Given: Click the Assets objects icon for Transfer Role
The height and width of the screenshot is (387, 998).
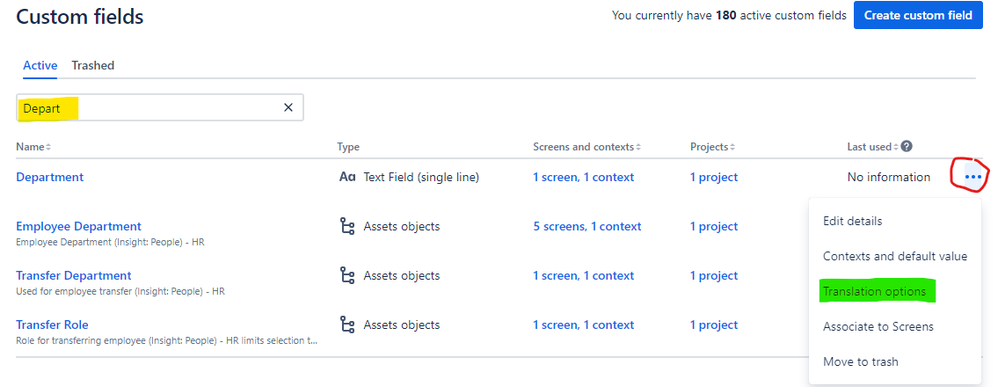Looking at the screenshot, I should (348, 325).
